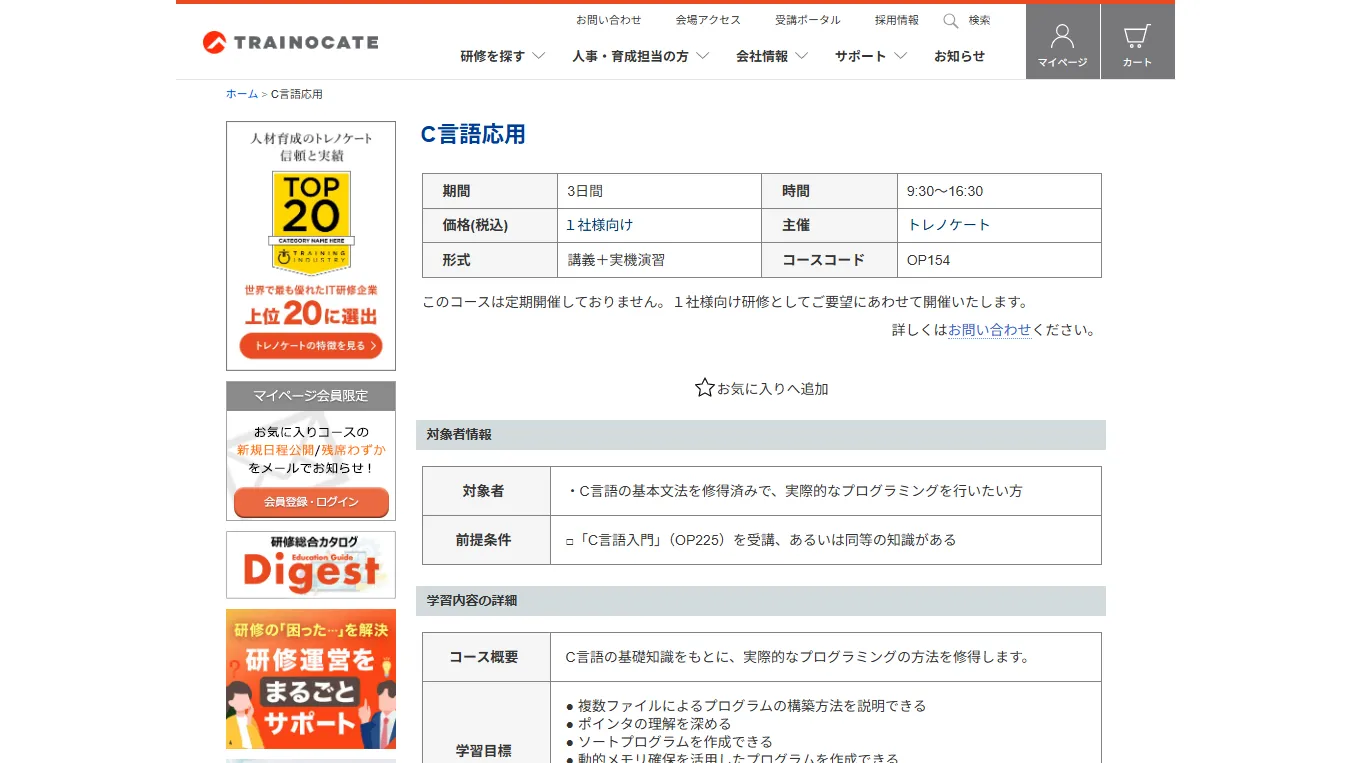Click the magnifying glass search icon
The height and width of the screenshot is (763, 1351).
click(951, 21)
